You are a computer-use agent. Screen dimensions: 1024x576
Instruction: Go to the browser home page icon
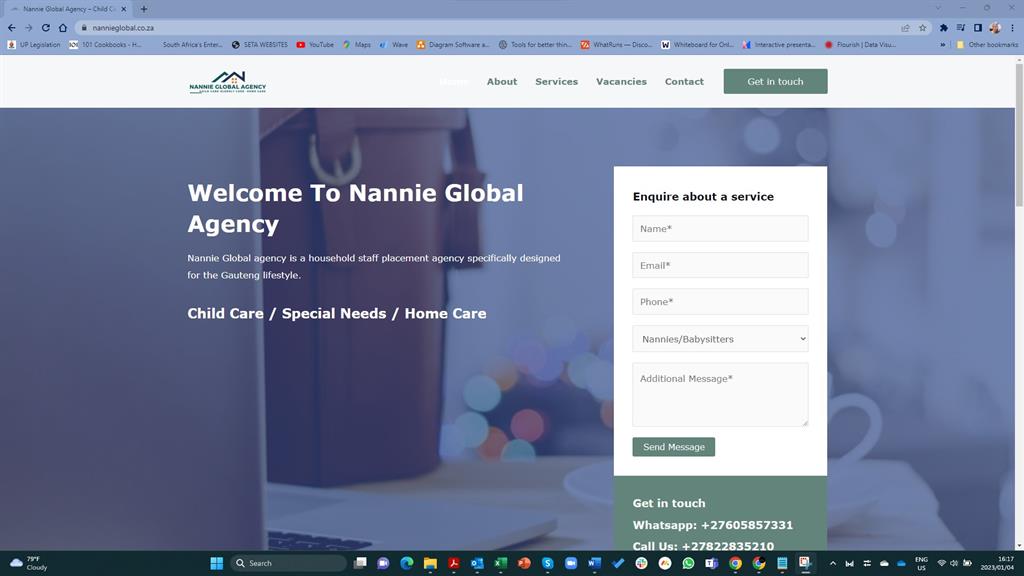click(x=63, y=27)
